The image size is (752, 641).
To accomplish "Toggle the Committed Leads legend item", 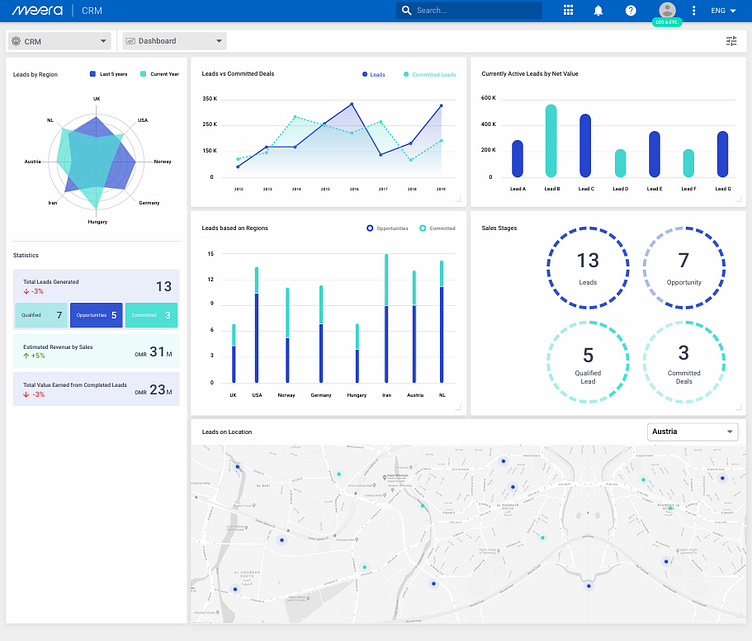I will coord(430,74).
